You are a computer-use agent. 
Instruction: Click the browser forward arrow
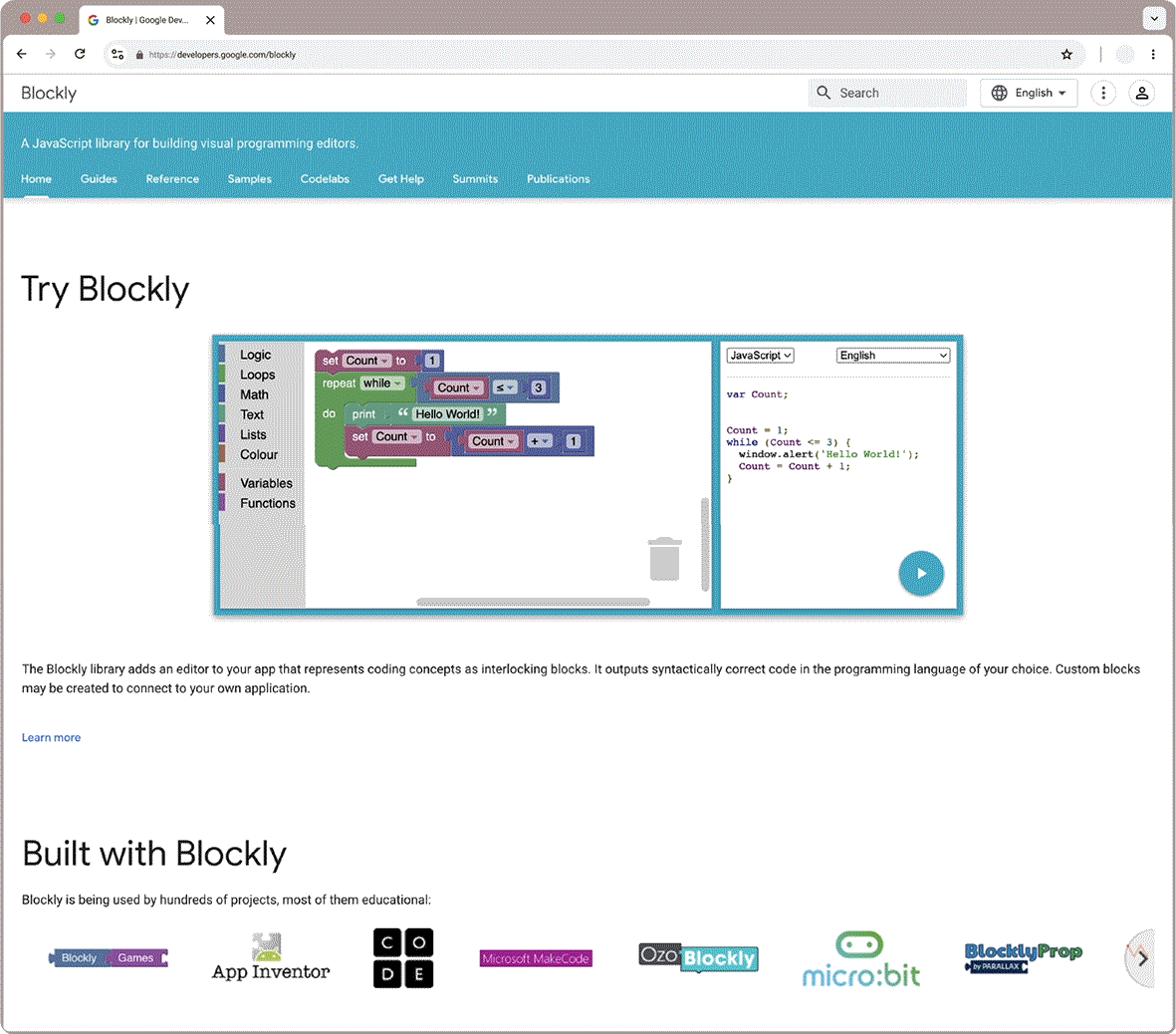click(x=50, y=54)
